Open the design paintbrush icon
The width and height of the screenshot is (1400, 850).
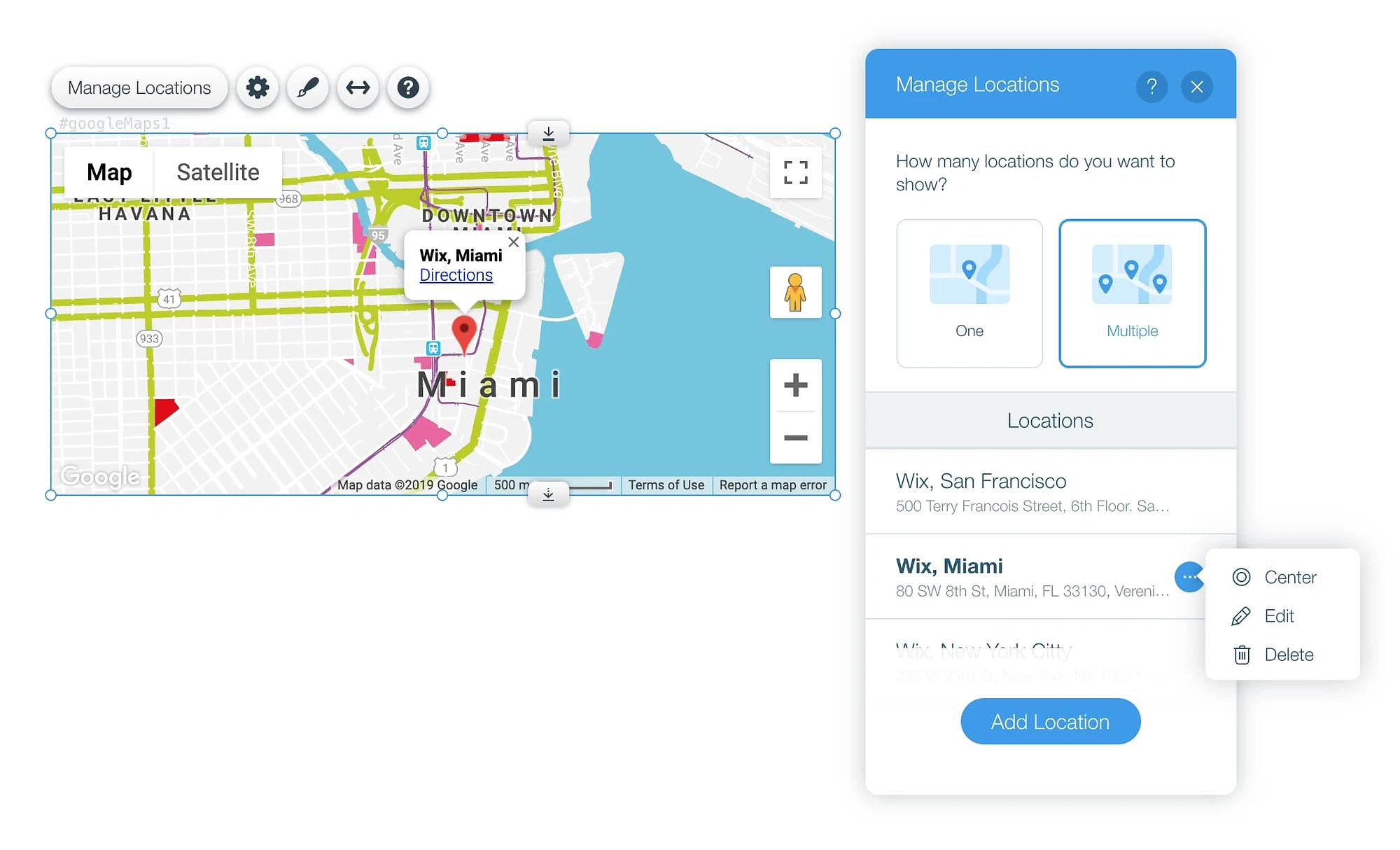308,88
